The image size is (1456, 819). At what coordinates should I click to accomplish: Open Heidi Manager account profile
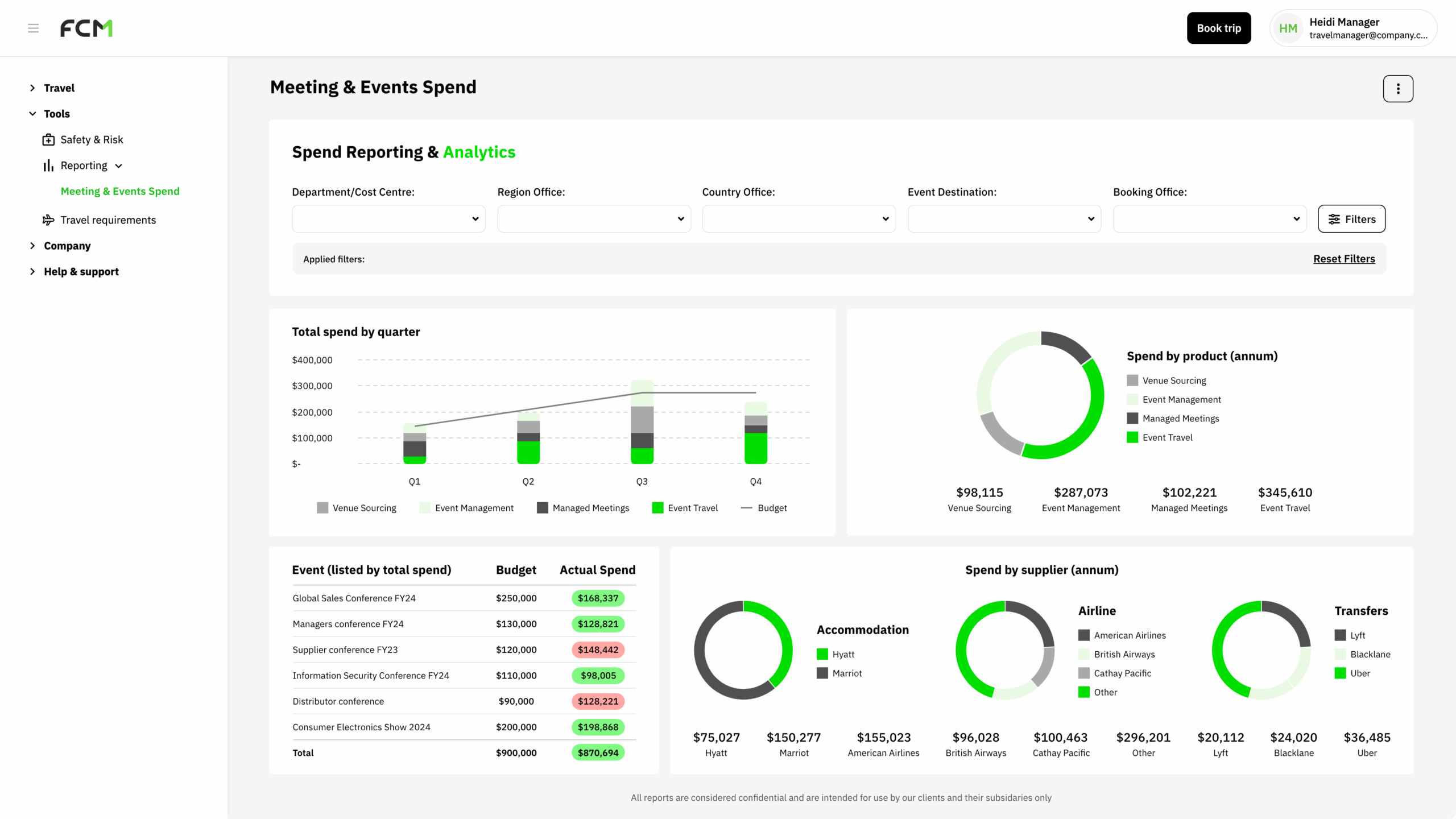(1353, 28)
